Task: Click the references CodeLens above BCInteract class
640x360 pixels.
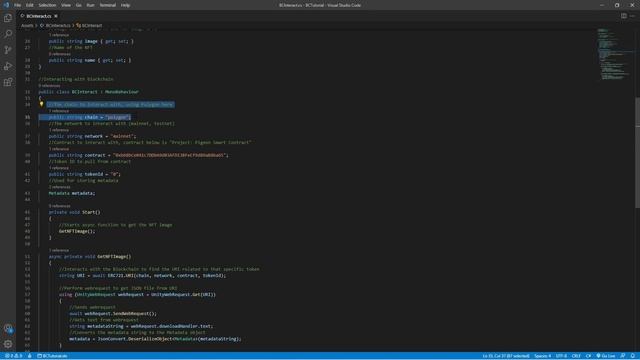Action: click(x=49, y=86)
